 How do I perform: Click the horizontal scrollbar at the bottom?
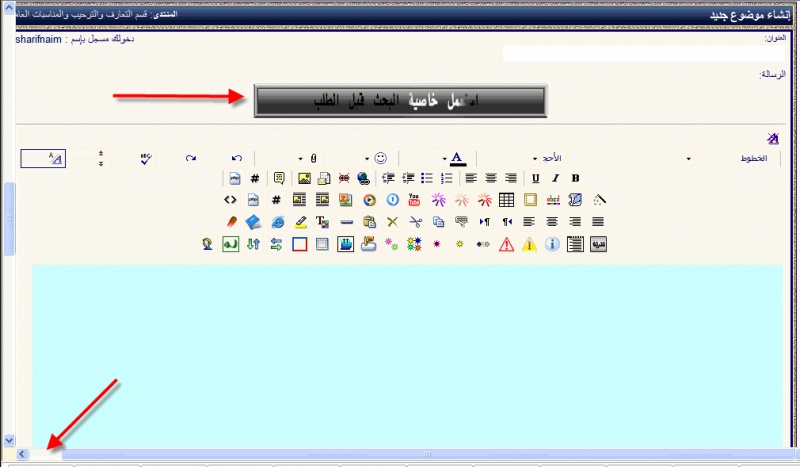[x=400, y=454]
